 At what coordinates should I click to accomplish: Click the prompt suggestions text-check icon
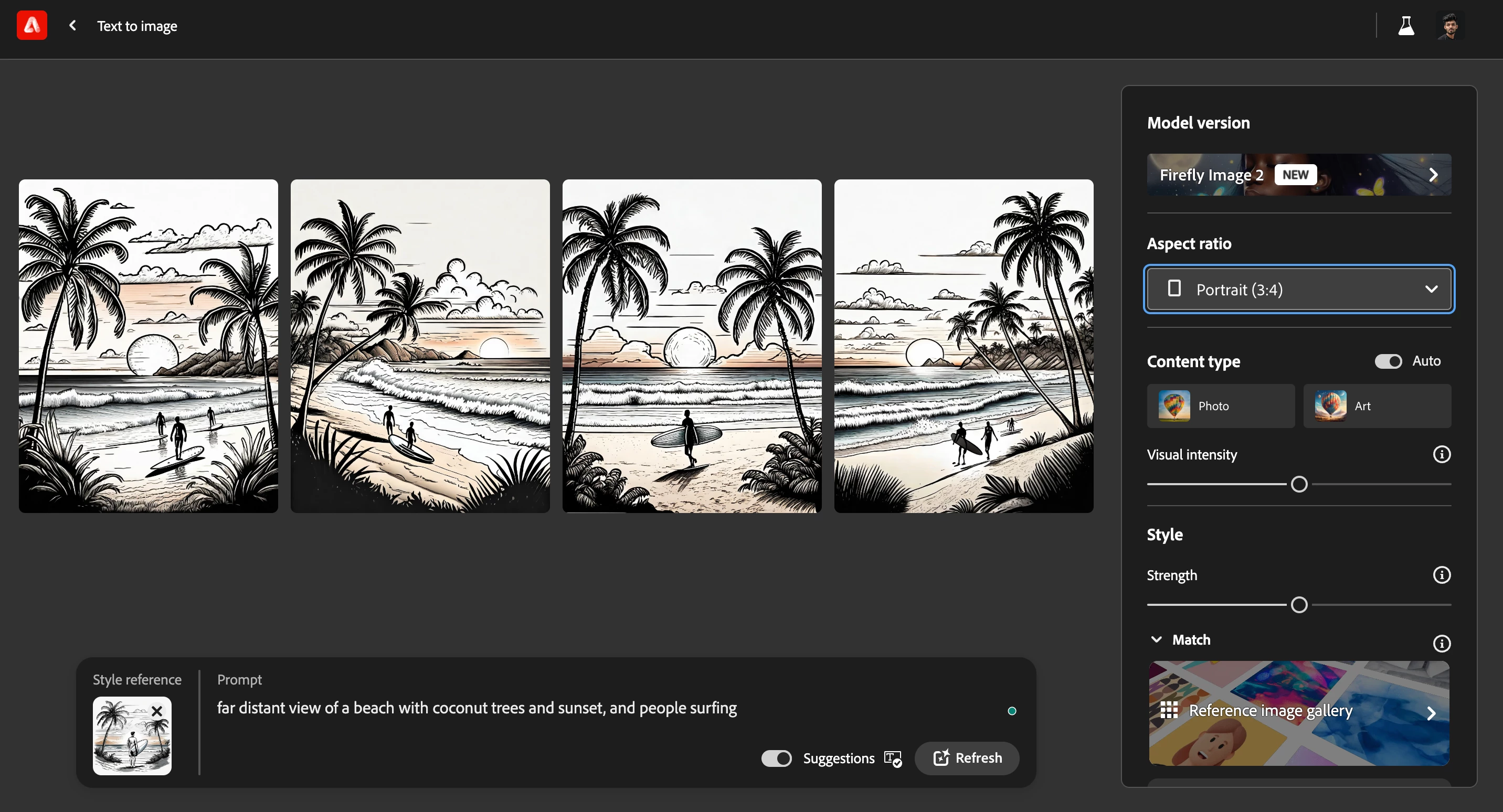click(x=893, y=759)
